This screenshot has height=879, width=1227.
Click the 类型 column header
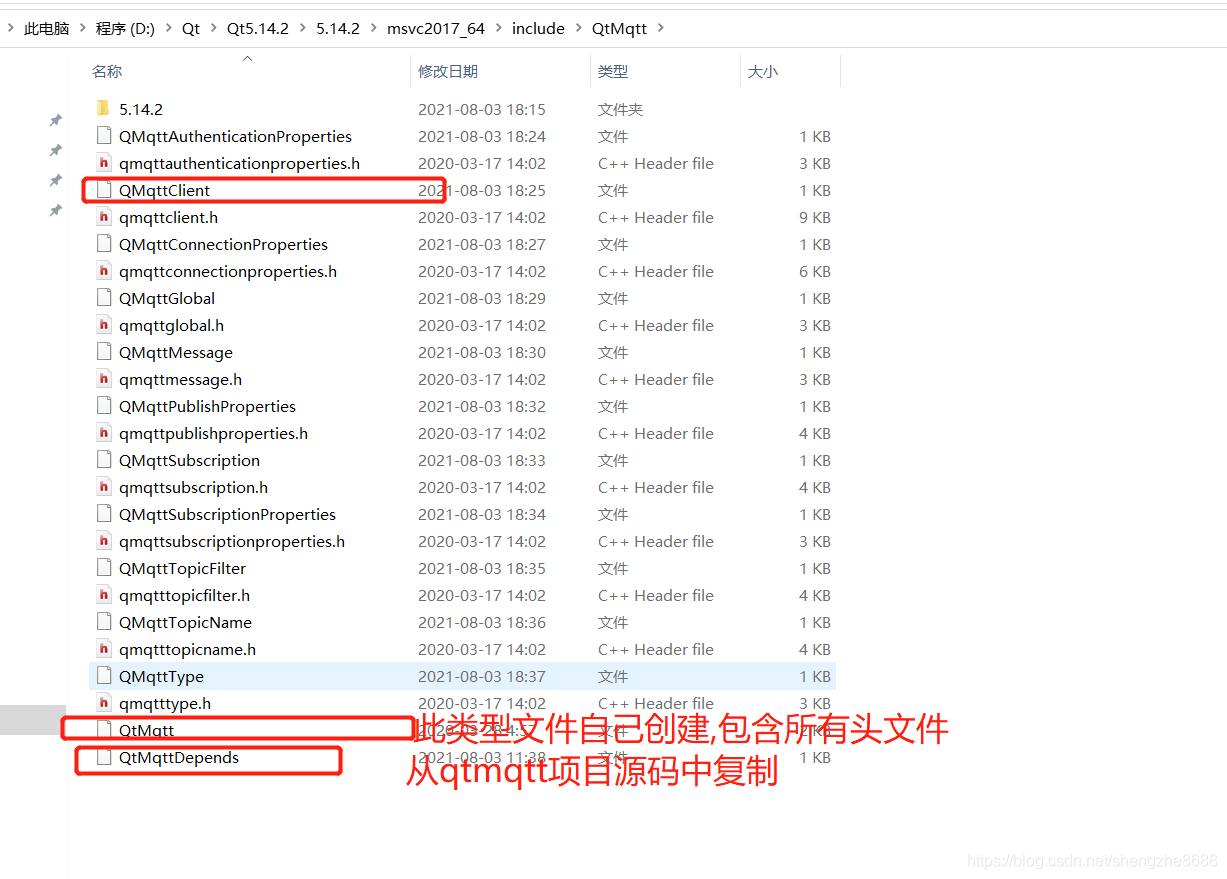(612, 71)
